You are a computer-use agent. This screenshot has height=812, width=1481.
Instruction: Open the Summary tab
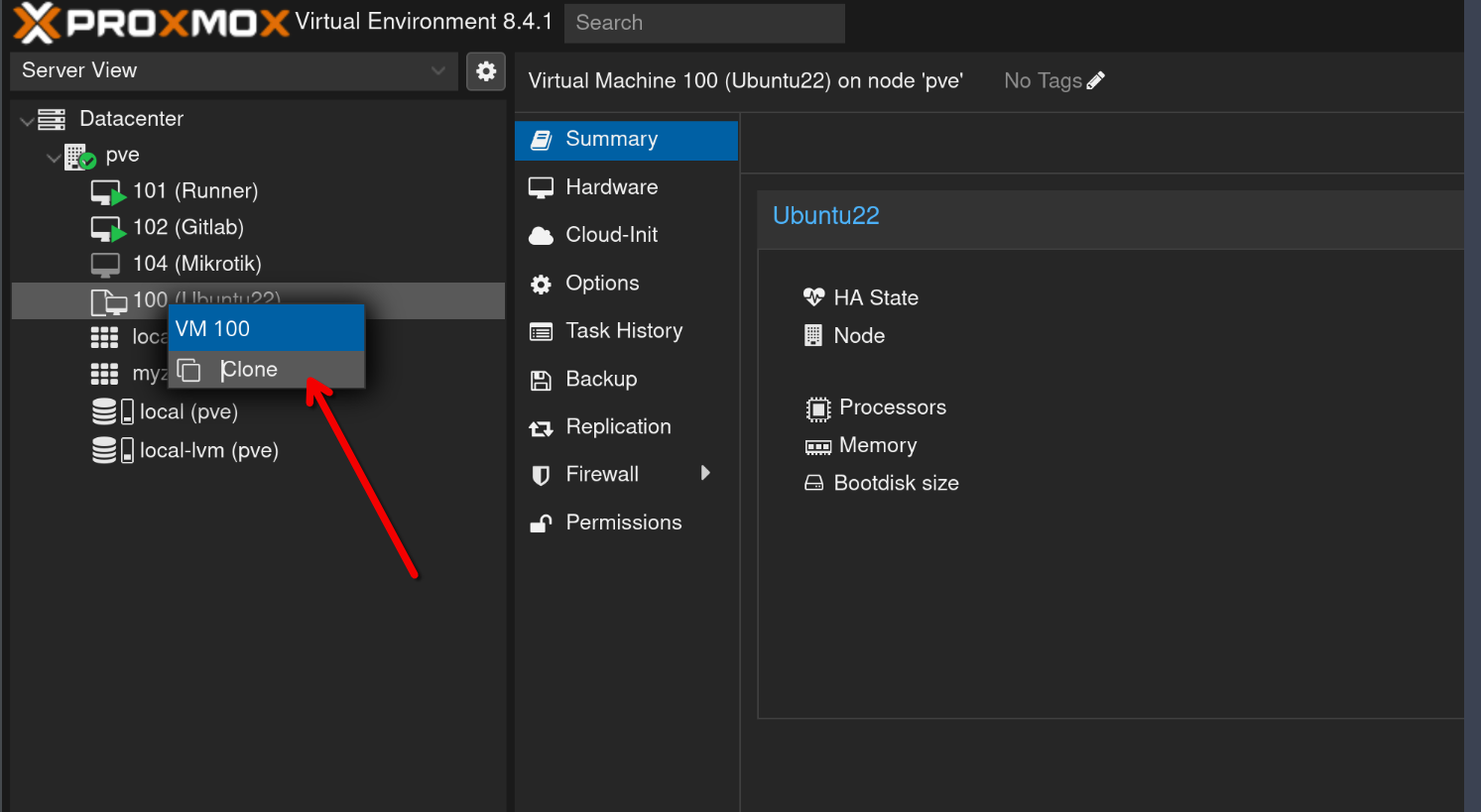tap(626, 140)
